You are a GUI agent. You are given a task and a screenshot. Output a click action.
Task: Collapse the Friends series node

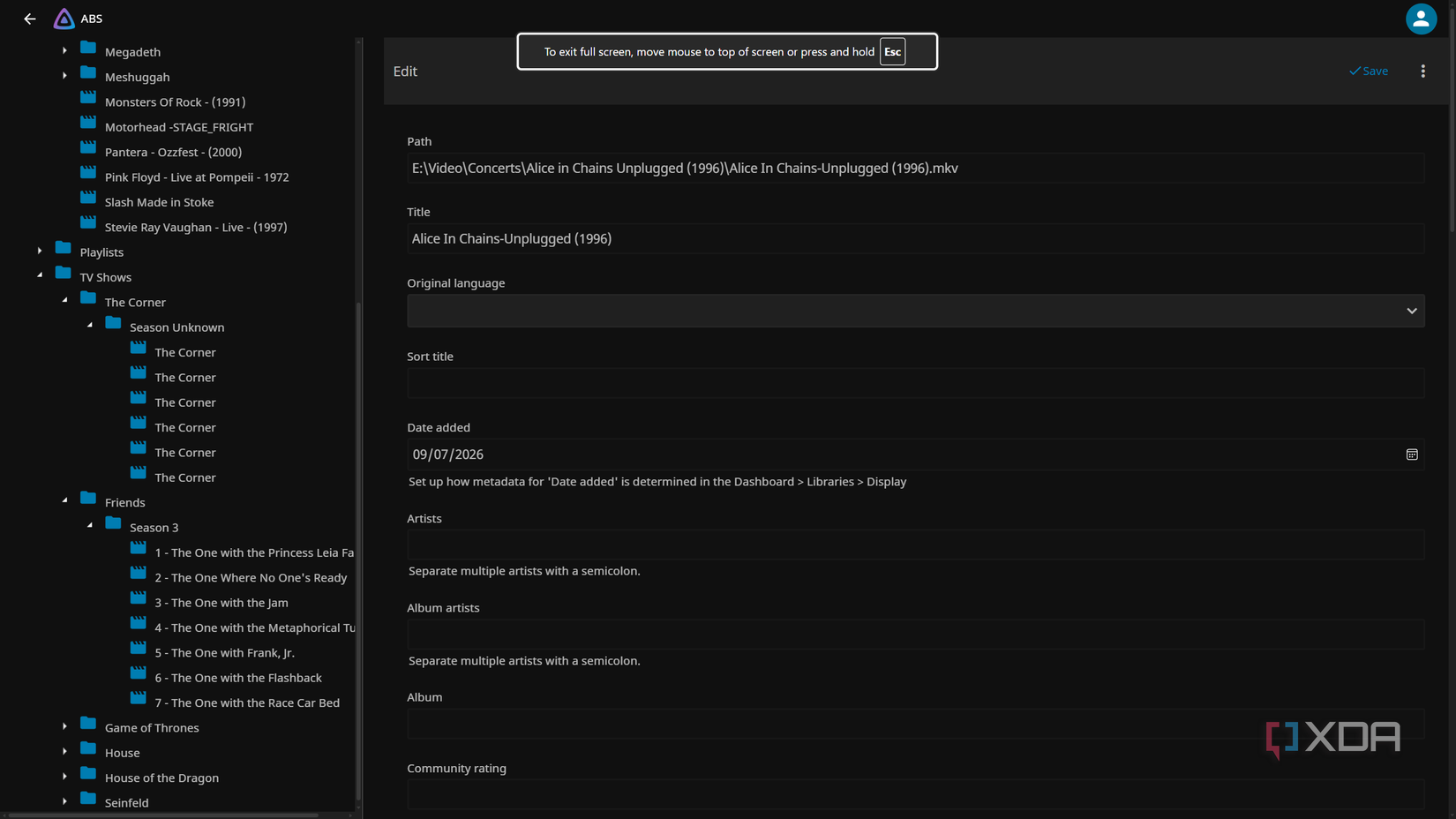(x=64, y=500)
